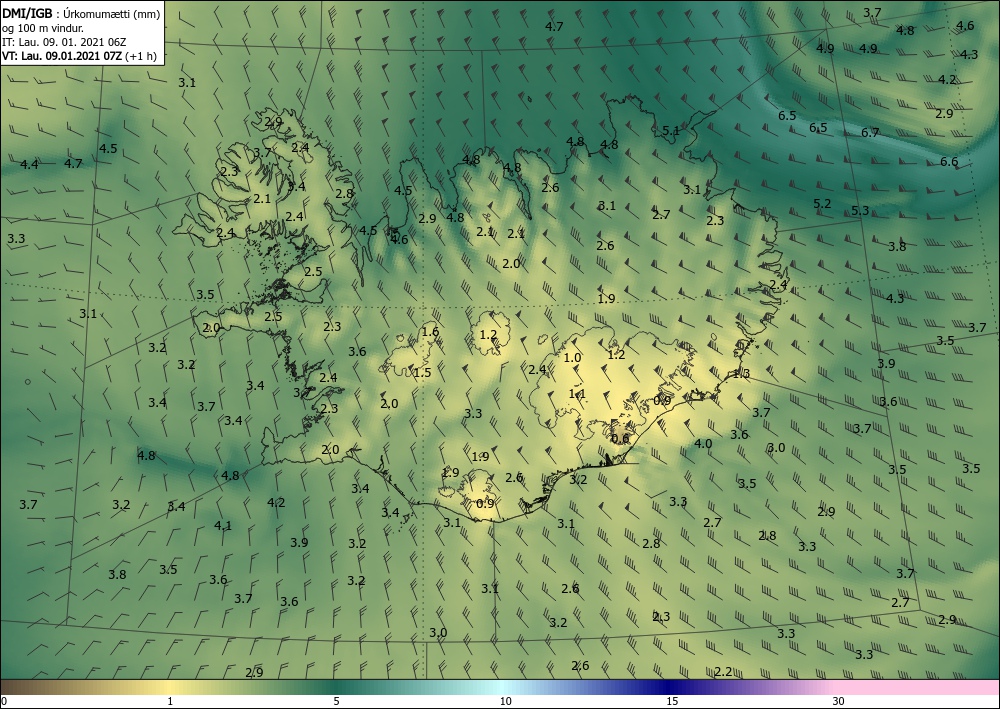This screenshot has width=1000, height=709.
Task: Click the color scale tick label 0
Action: pos(4,701)
